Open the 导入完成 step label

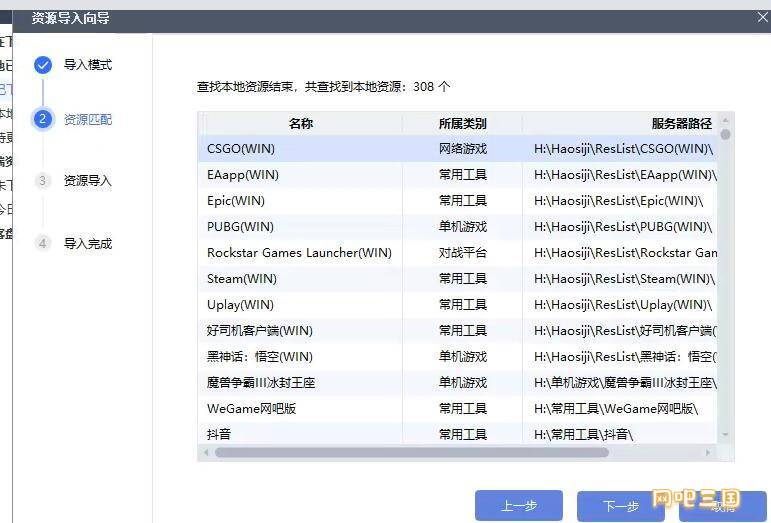point(88,243)
